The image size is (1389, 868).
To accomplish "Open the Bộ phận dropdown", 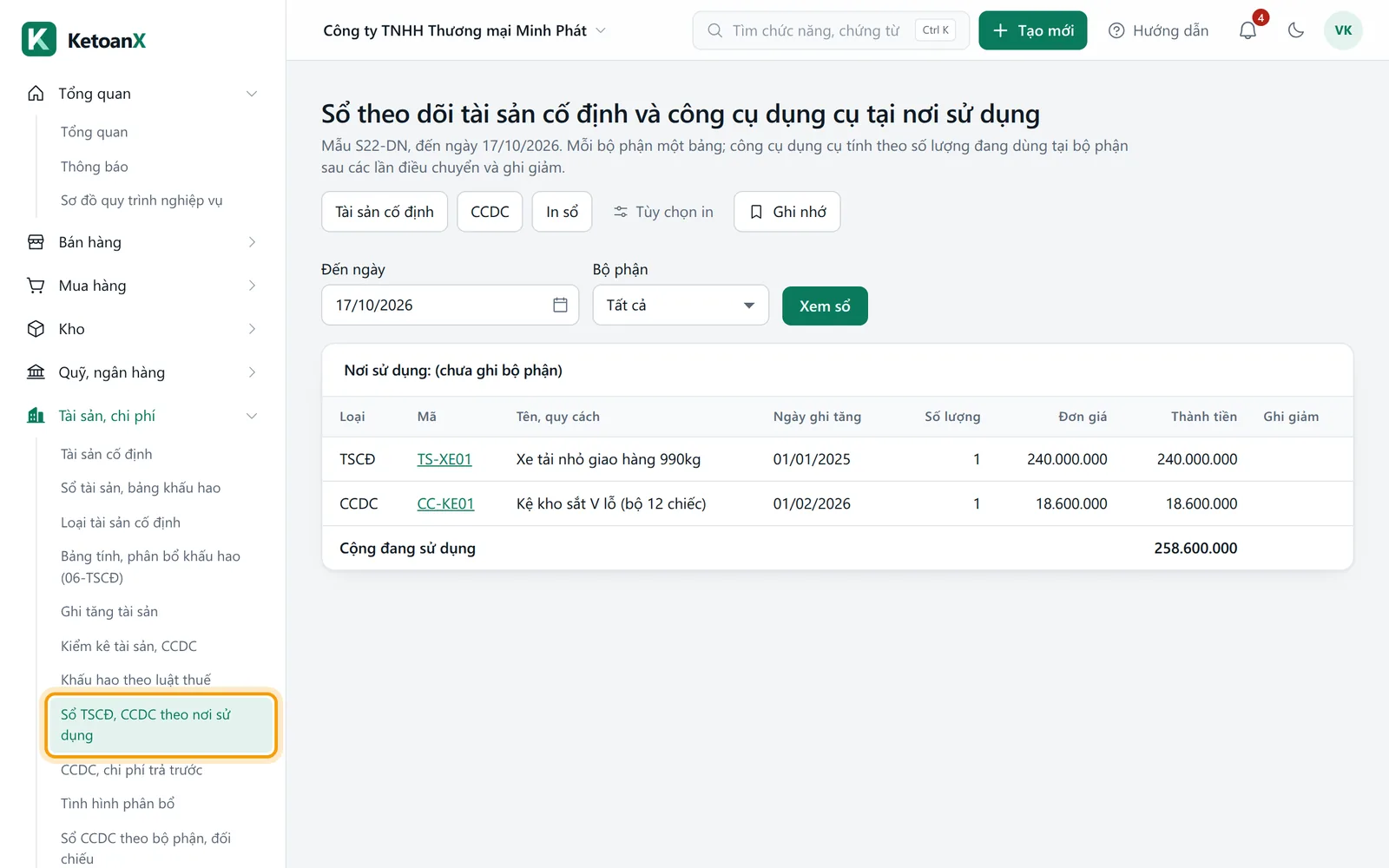I will [x=681, y=305].
